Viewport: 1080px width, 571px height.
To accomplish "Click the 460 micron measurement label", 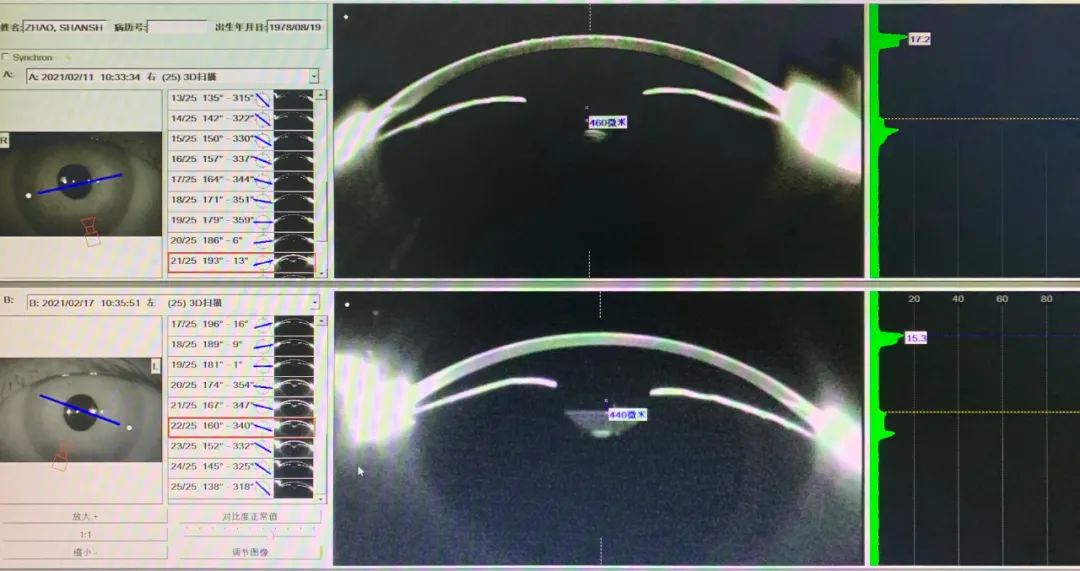I will 608,122.
